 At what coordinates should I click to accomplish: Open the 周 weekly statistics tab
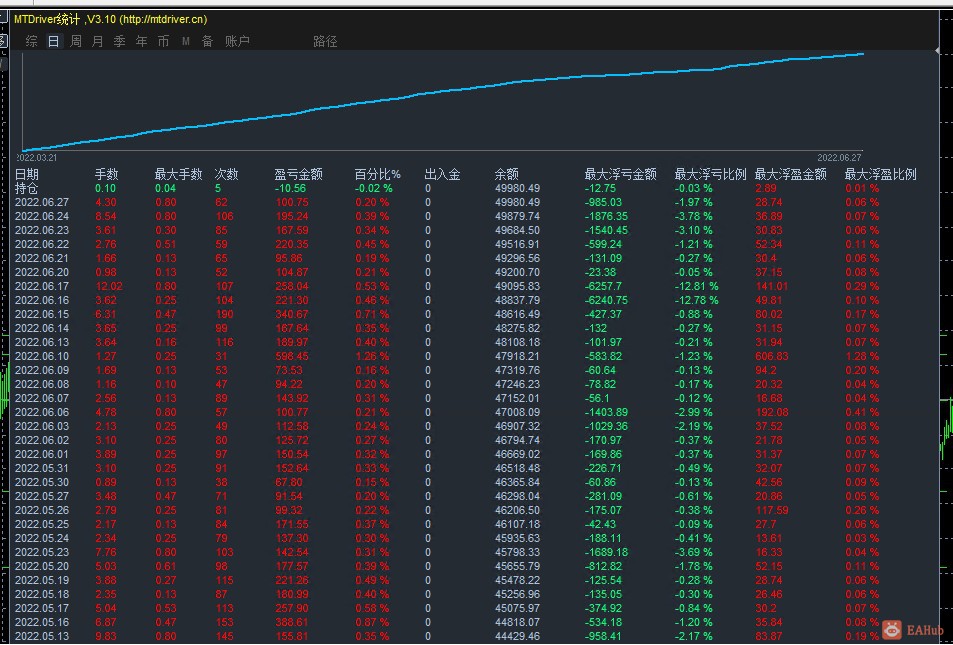[x=76, y=41]
